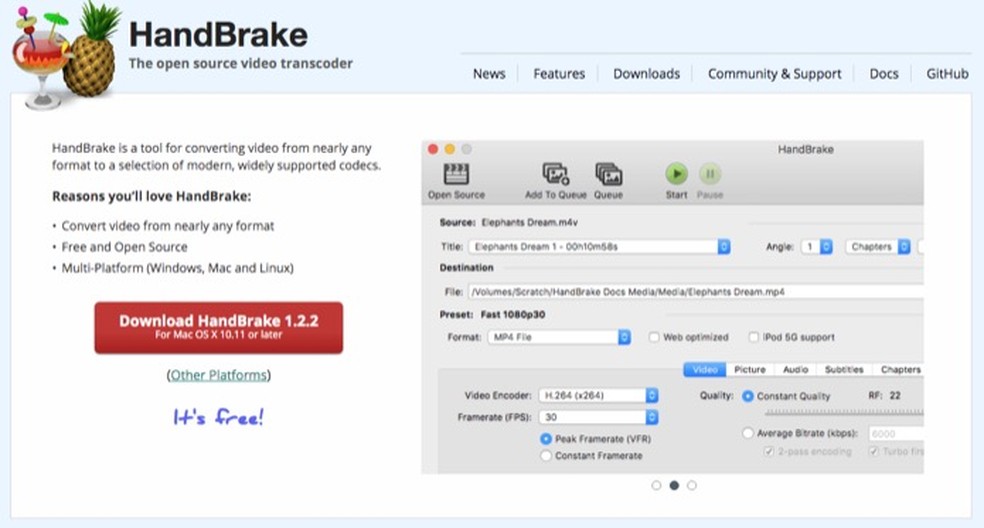
Task: Click the green Start play button
Action: tap(676, 174)
